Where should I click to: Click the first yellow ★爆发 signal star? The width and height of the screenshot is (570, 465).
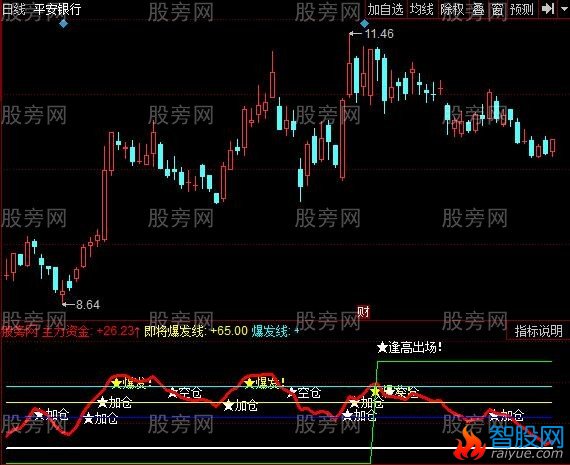coord(116,383)
